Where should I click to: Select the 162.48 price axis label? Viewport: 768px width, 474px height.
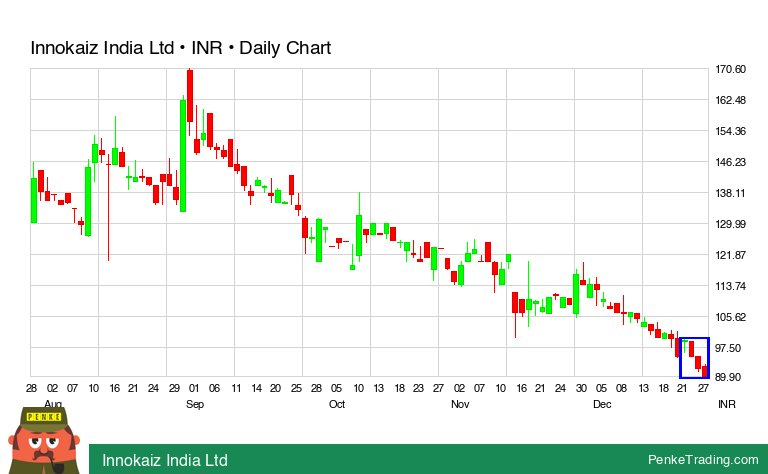[730, 100]
